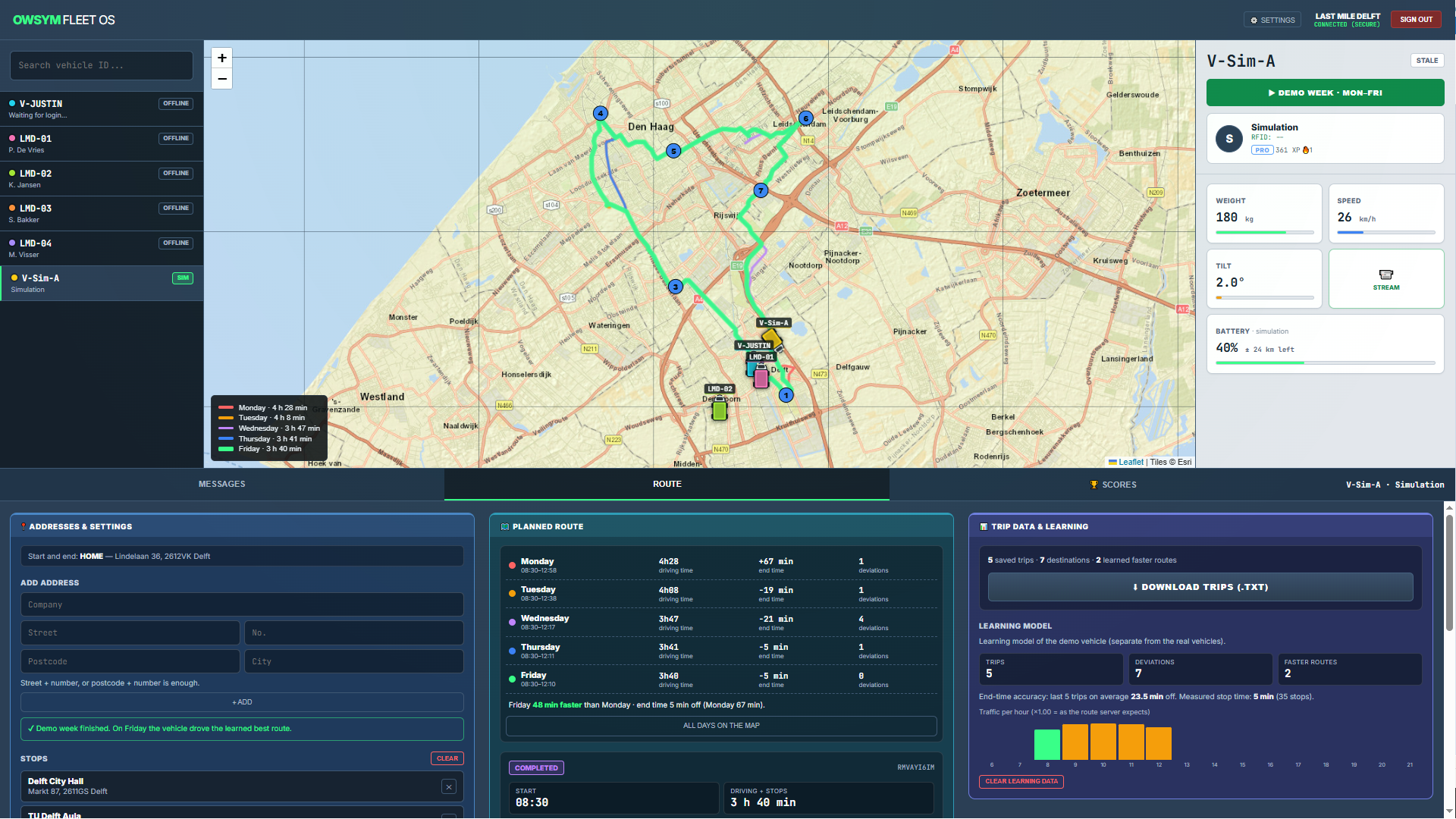Click the Postcode input field
The width and height of the screenshot is (1456, 819).
coord(130,661)
